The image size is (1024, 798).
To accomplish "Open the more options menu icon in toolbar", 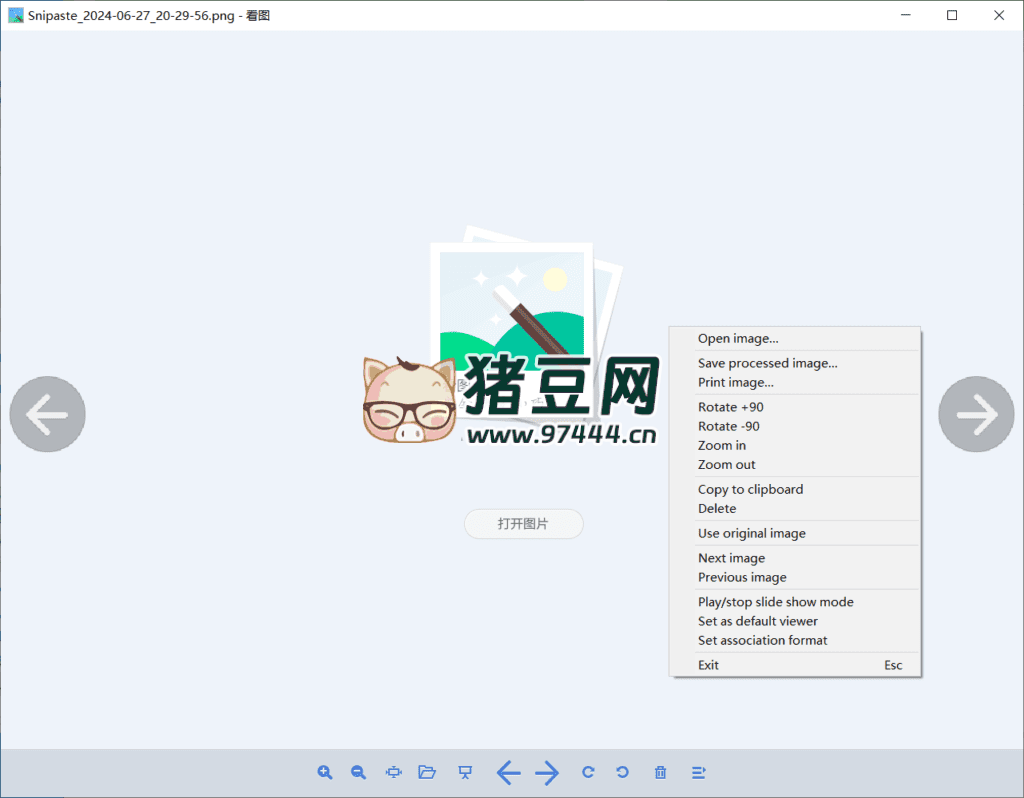I will (x=699, y=772).
